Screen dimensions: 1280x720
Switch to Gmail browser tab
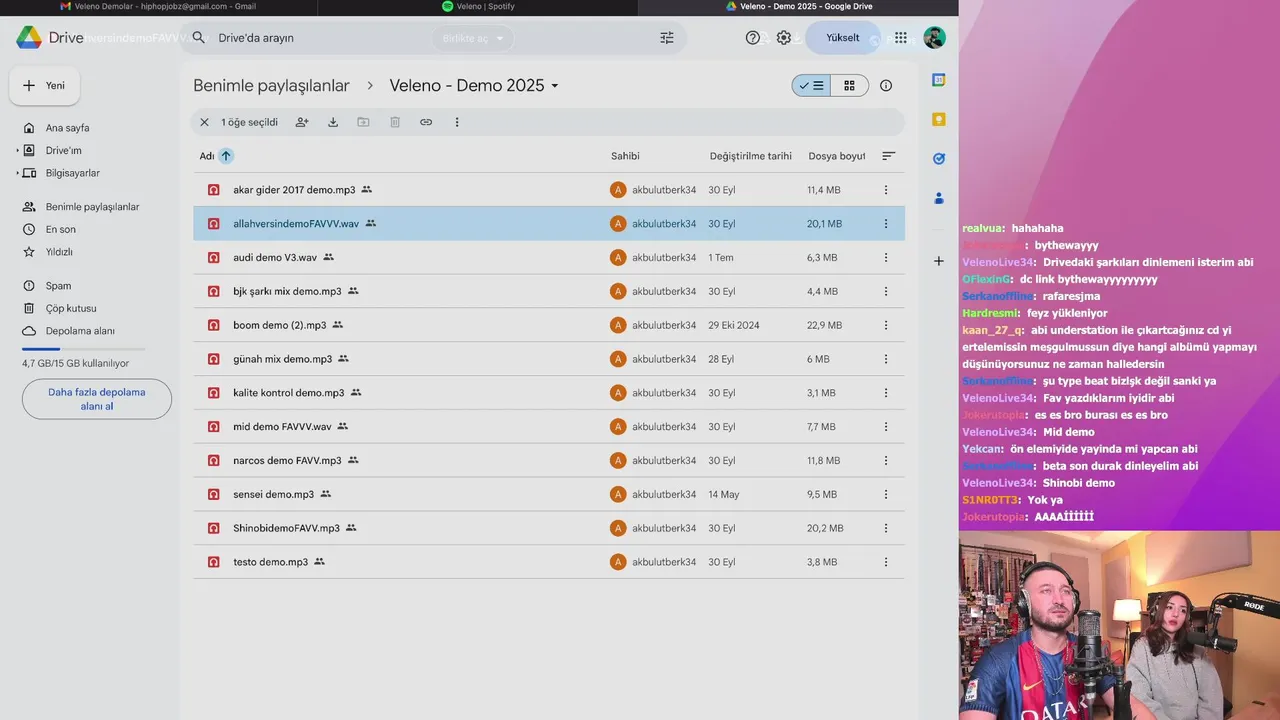pyautogui.click(x=158, y=6)
